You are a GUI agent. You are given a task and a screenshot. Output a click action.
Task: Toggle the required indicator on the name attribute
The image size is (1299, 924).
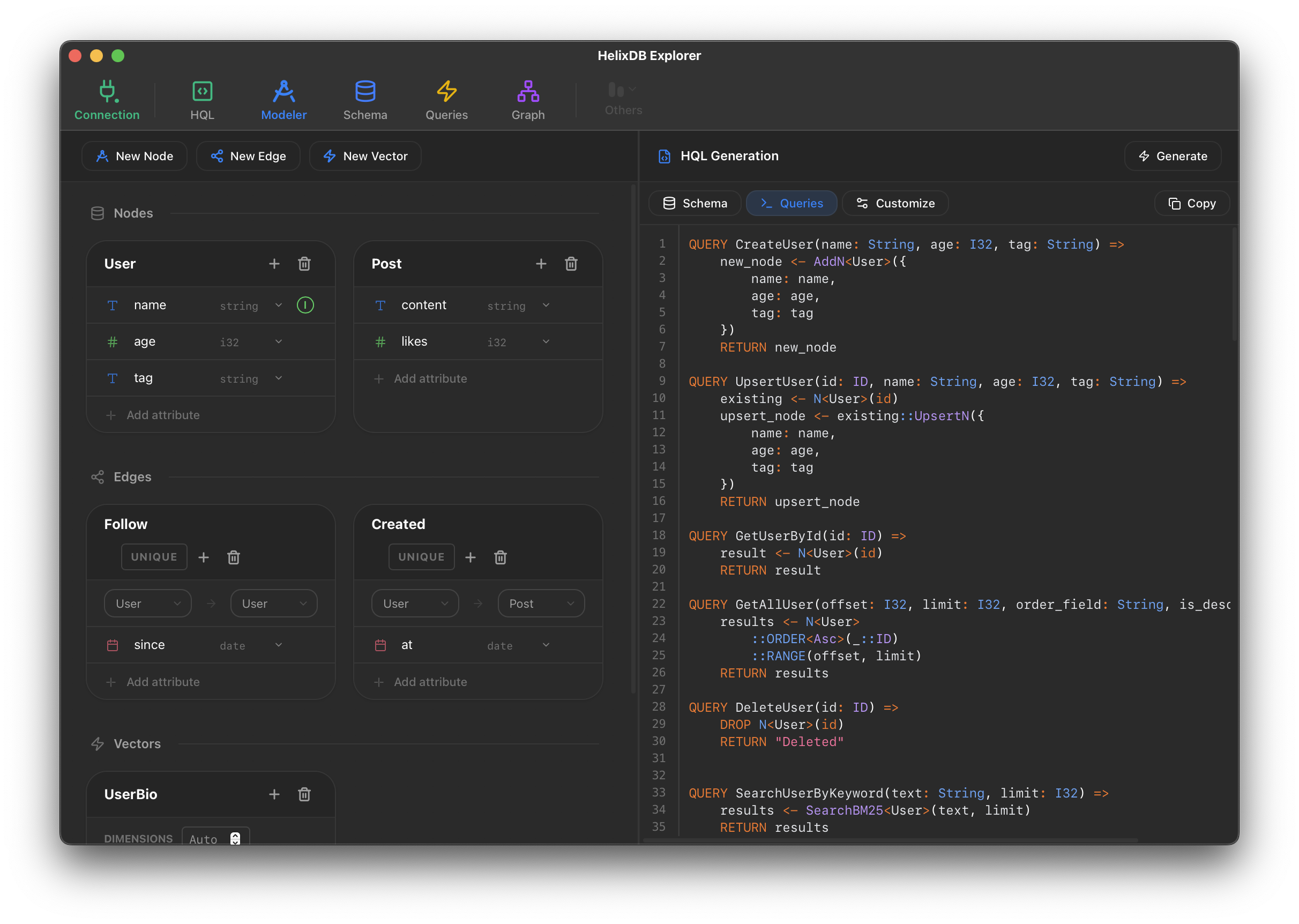[305, 305]
